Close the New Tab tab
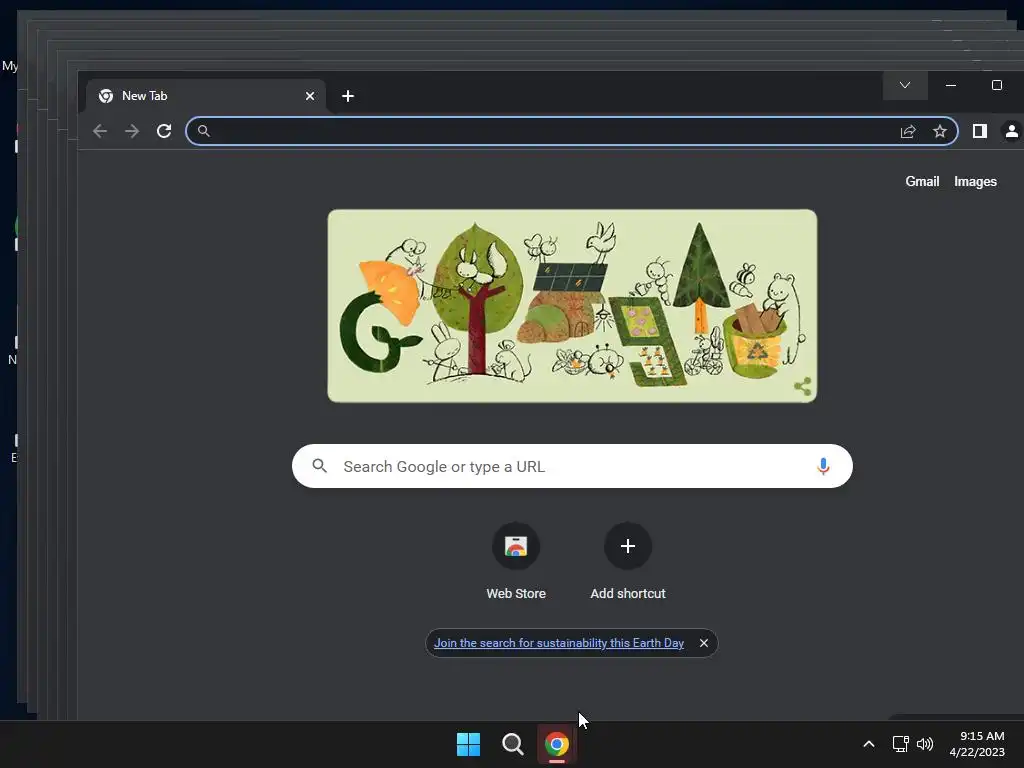 pos(310,96)
